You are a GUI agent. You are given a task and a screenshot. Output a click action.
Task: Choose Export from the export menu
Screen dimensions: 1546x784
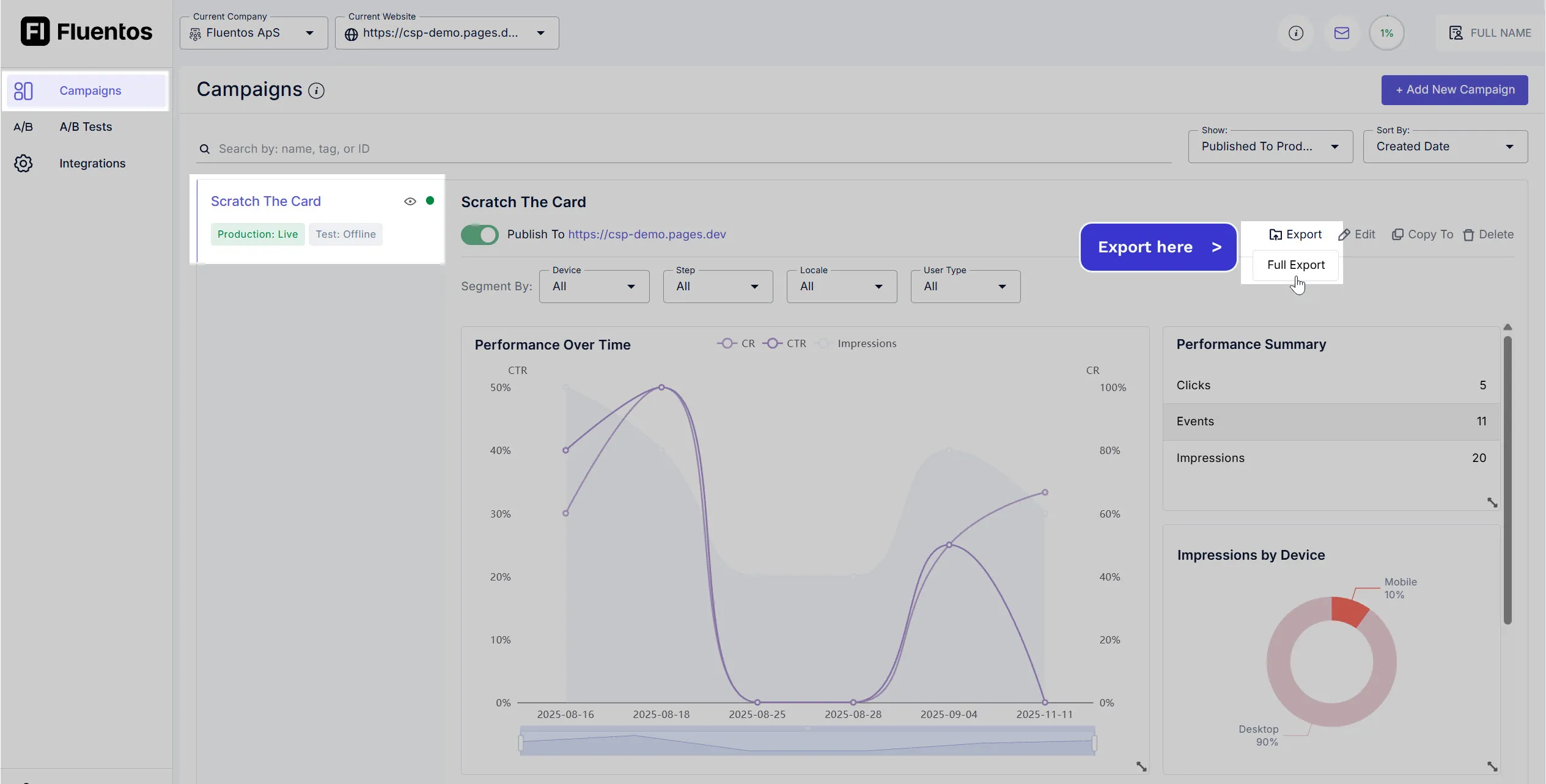[x=1295, y=234]
